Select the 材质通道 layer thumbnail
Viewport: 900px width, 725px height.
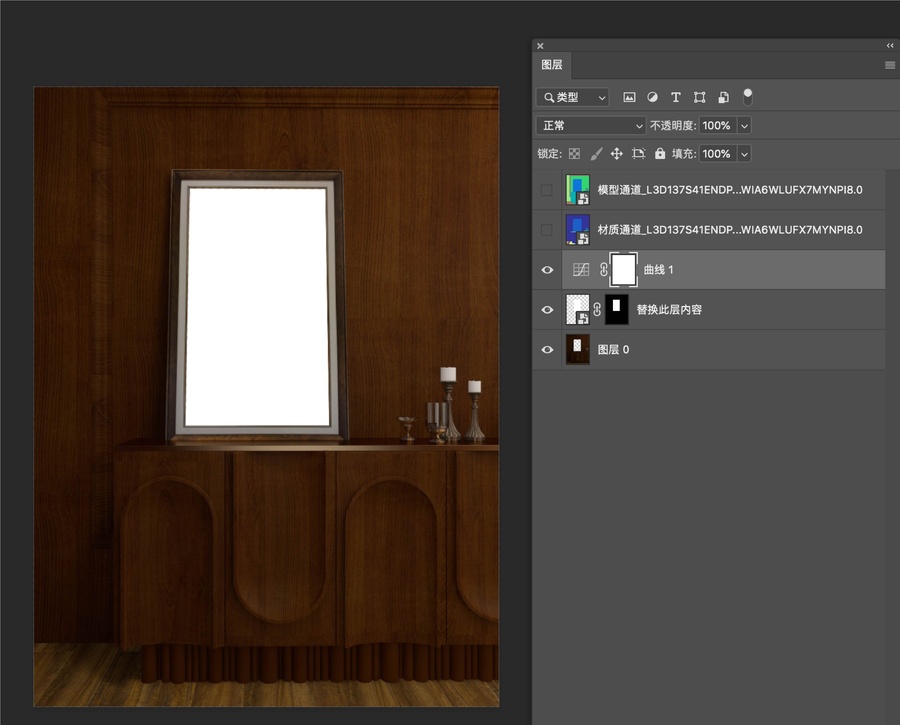(577, 230)
